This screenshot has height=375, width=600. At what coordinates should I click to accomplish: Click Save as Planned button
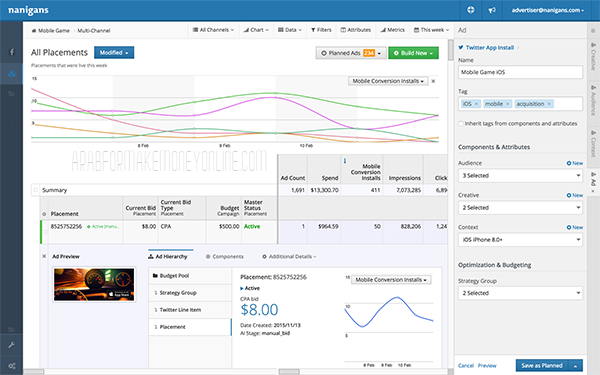[x=542, y=366]
